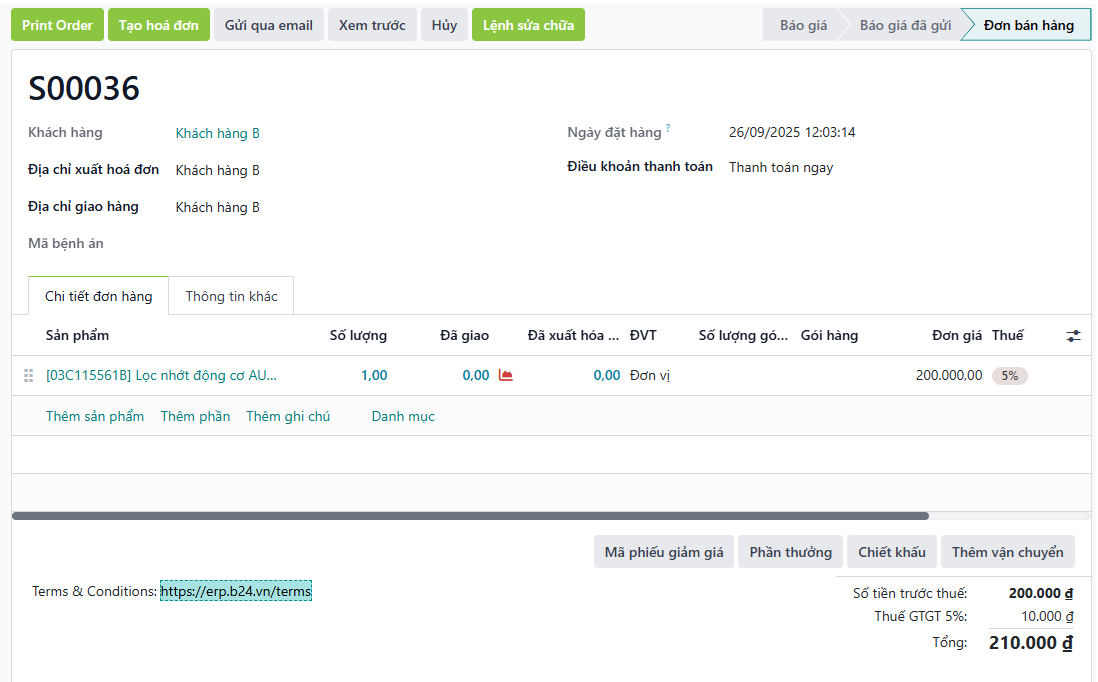Switch to Thông tin khác tab

point(231,296)
